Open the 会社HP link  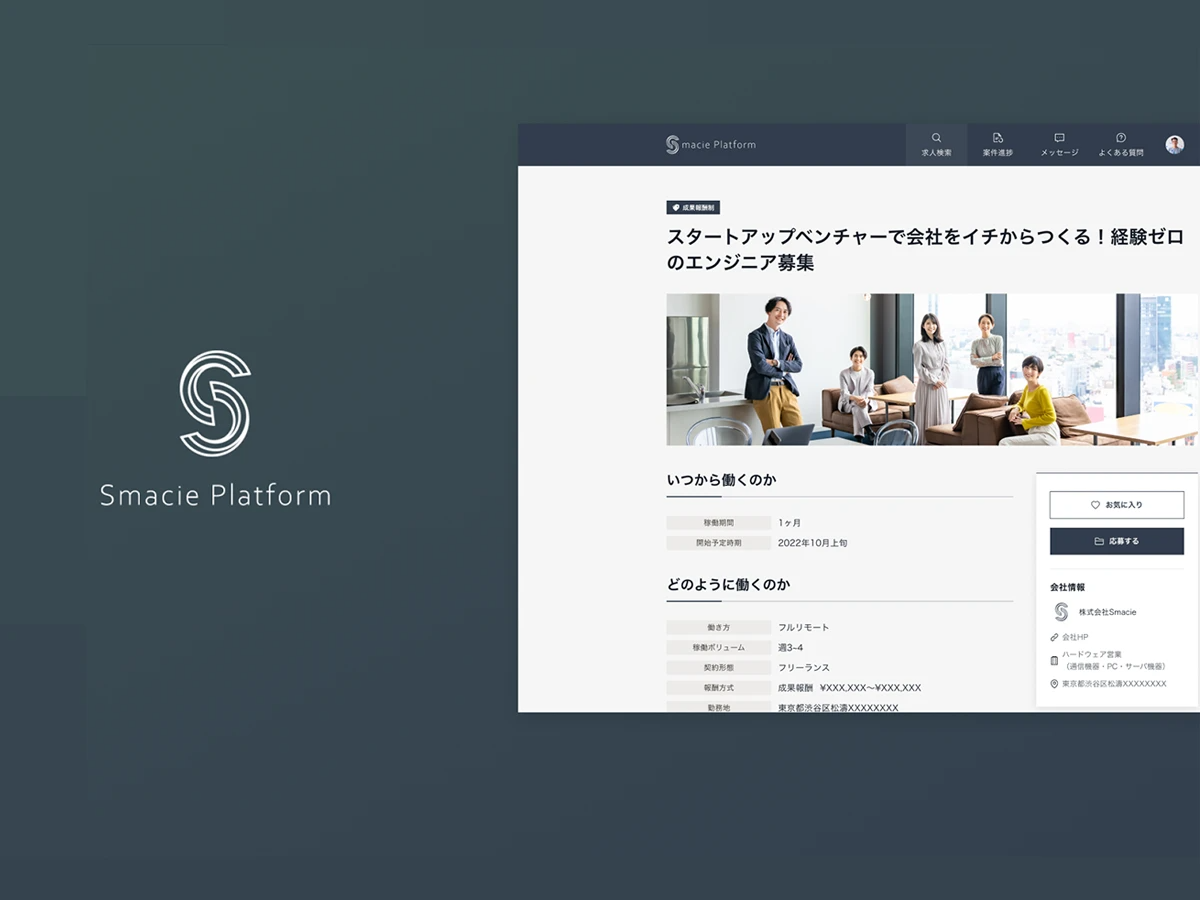click(1075, 637)
